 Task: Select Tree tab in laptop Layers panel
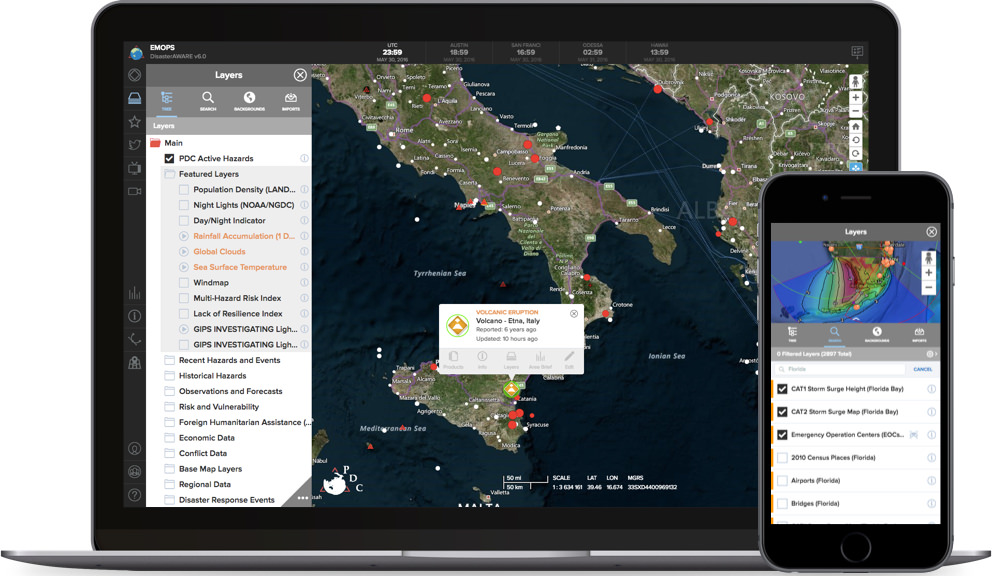166,101
